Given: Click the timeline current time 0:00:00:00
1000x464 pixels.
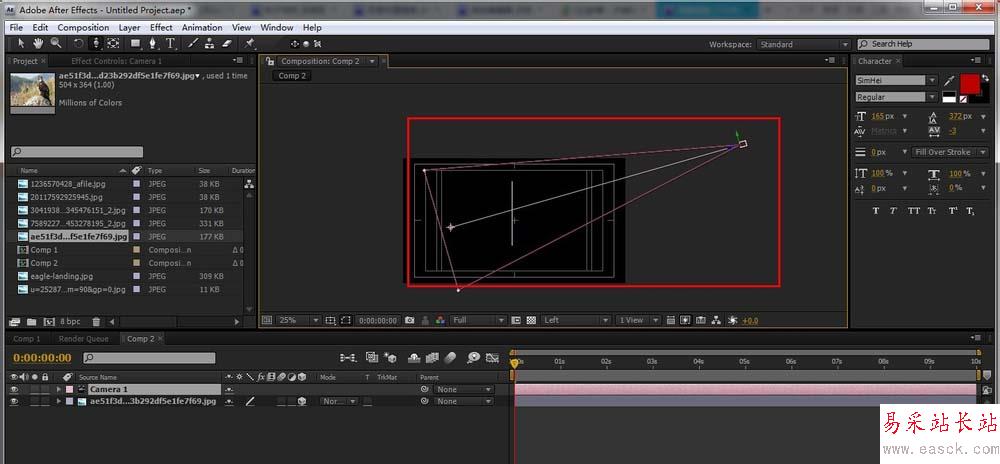Looking at the screenshot, I should pos(42,358).
